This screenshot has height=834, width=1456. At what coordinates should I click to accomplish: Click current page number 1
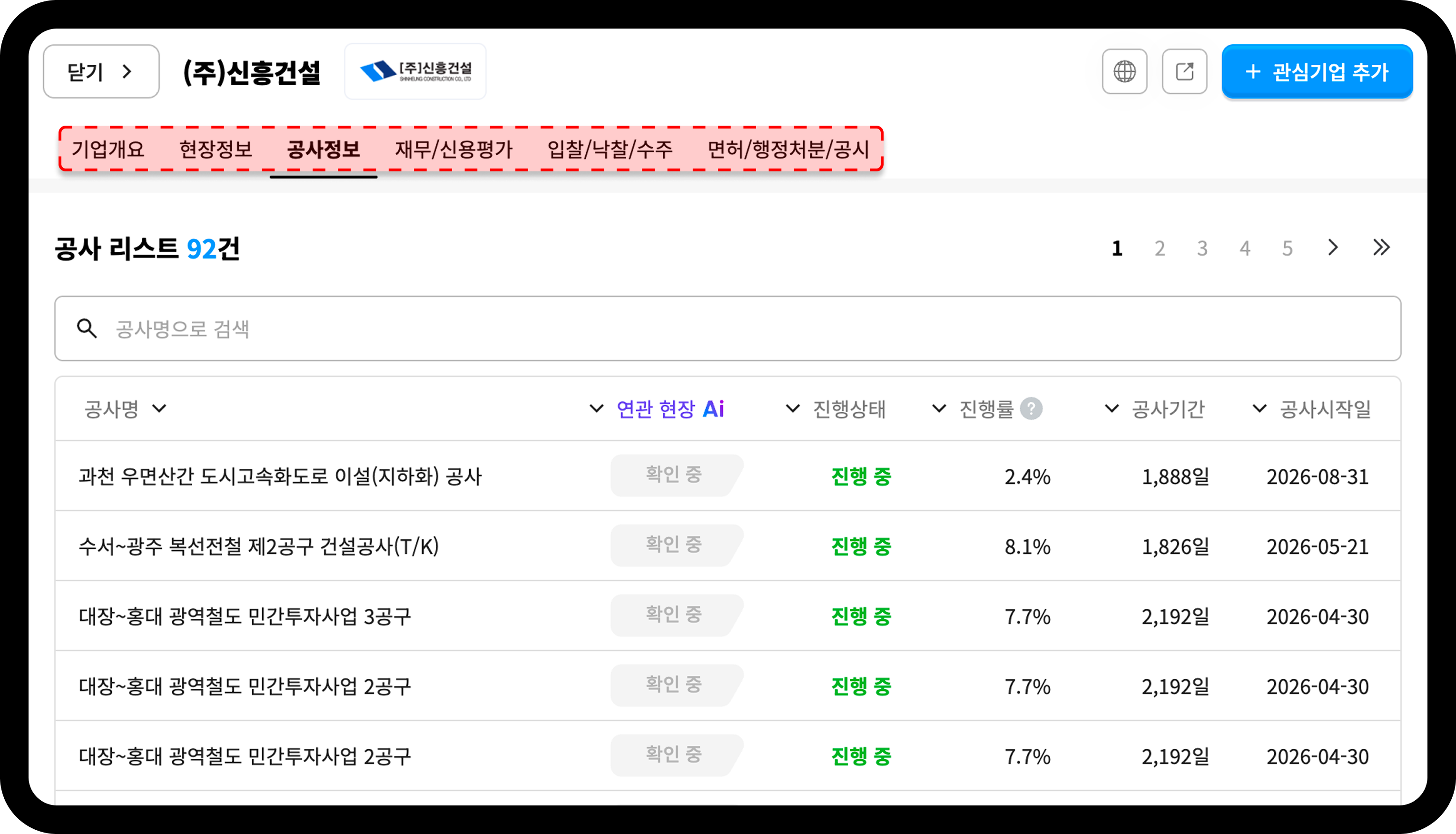point(1117,248)
